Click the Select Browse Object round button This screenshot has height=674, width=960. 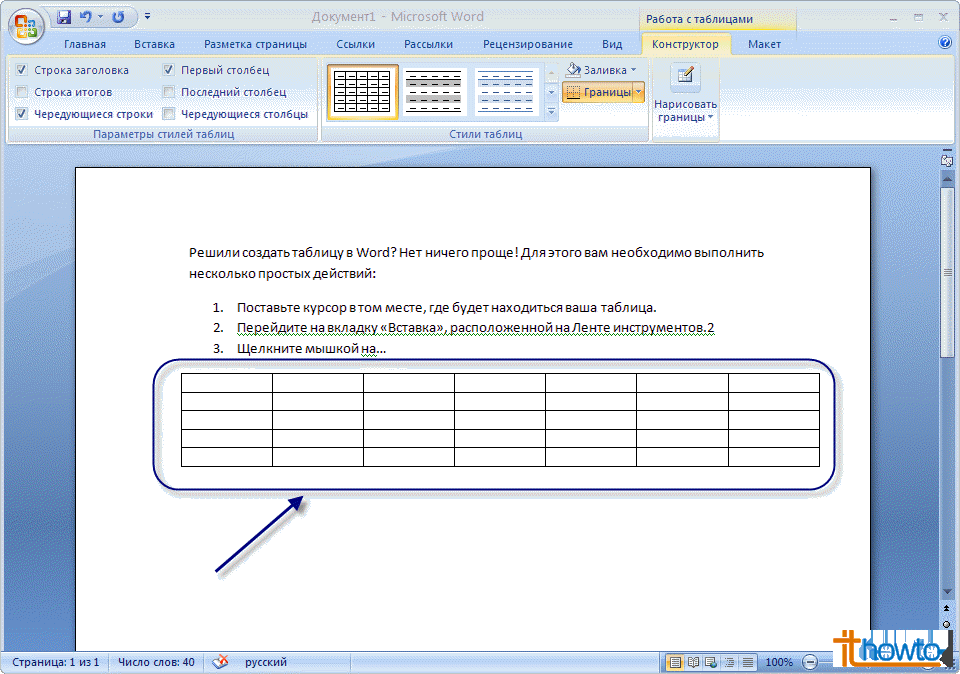point(947,624)
